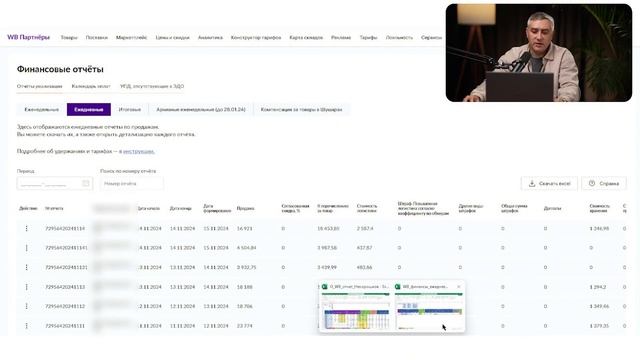This screenshot has height=360, width=640.
Task: Click the sales value 4 504,84
Action: [247, 248]
